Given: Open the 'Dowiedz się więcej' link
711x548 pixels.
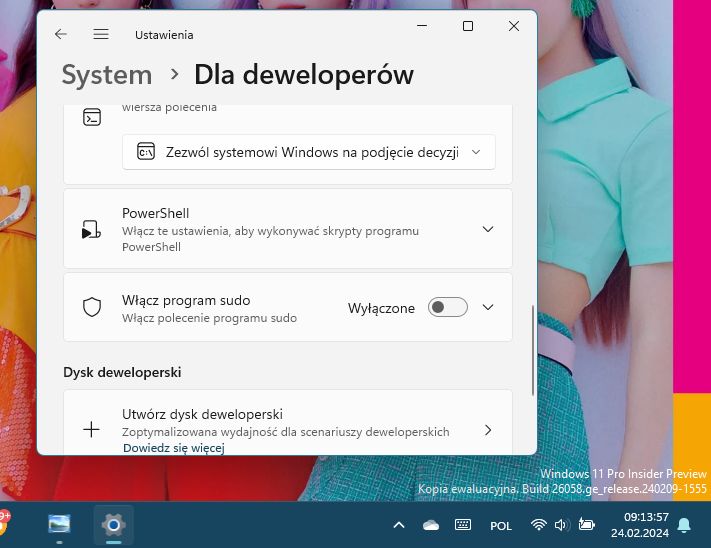Looking at the screenshot, I should click(174, 448).
